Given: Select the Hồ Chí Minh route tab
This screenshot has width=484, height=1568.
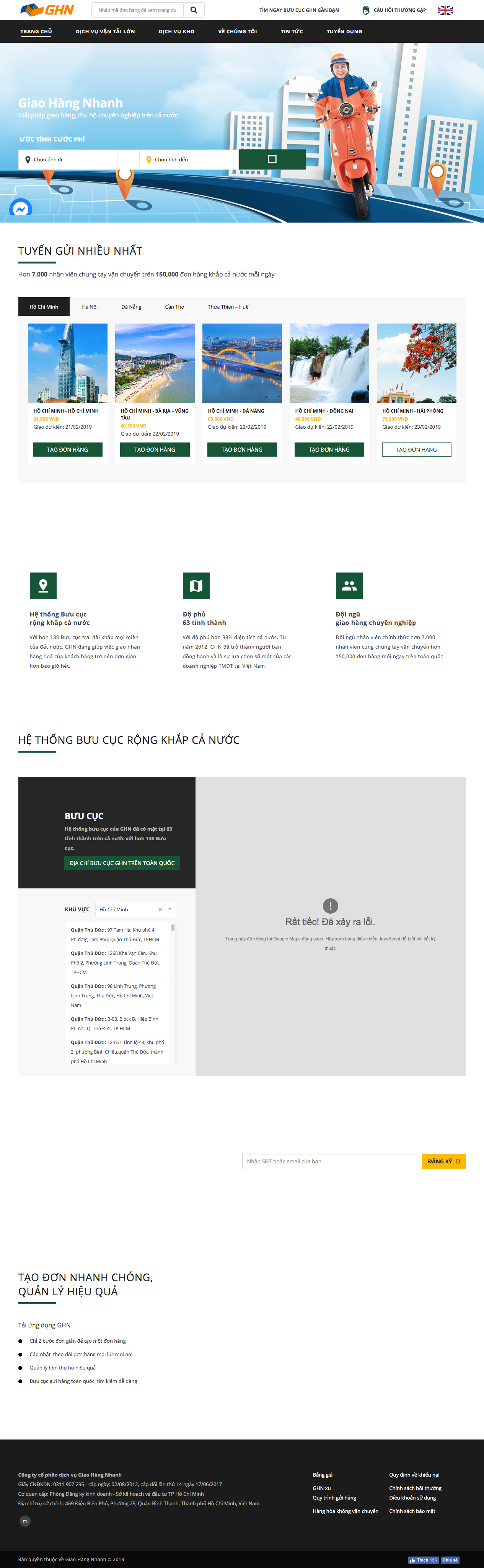Looking at the screenshot, I should point(44,306).
